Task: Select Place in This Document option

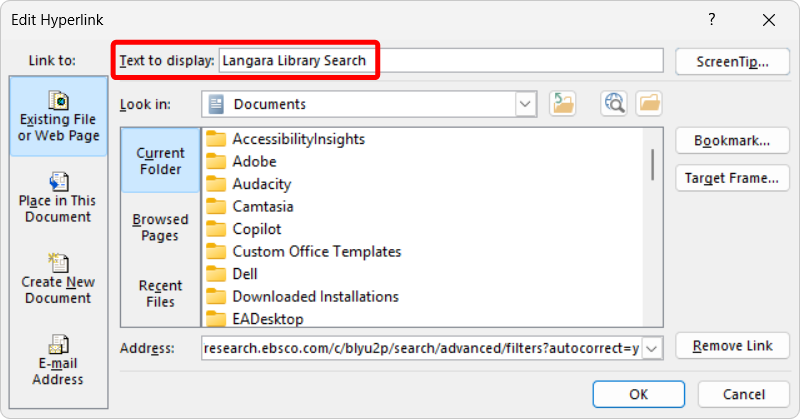Action: (59, 196)
